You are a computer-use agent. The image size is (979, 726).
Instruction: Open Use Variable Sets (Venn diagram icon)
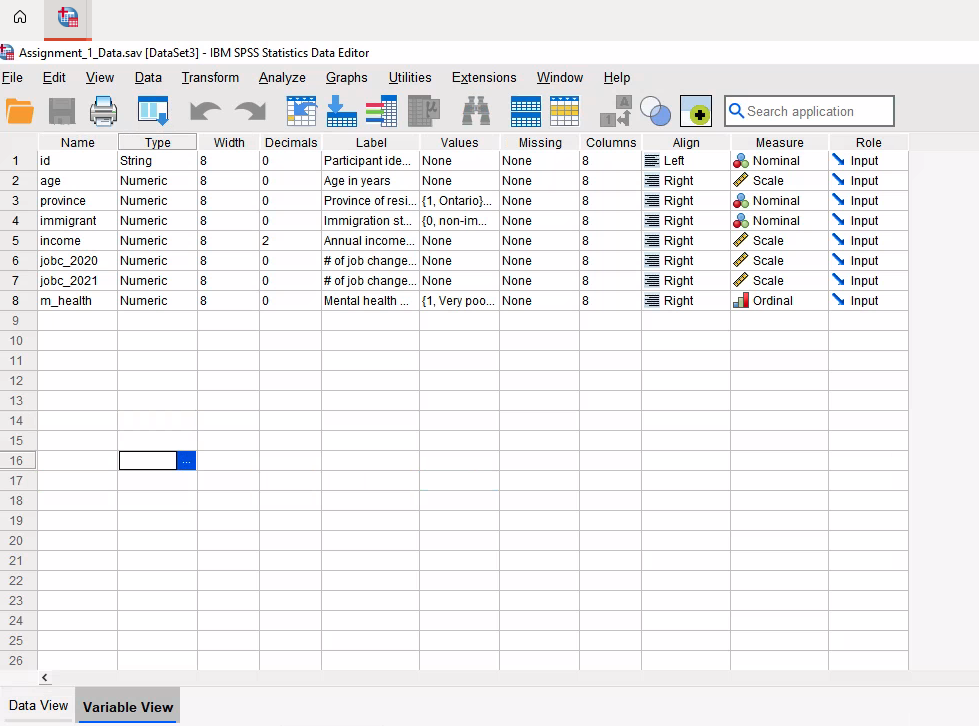coord(655,112)
